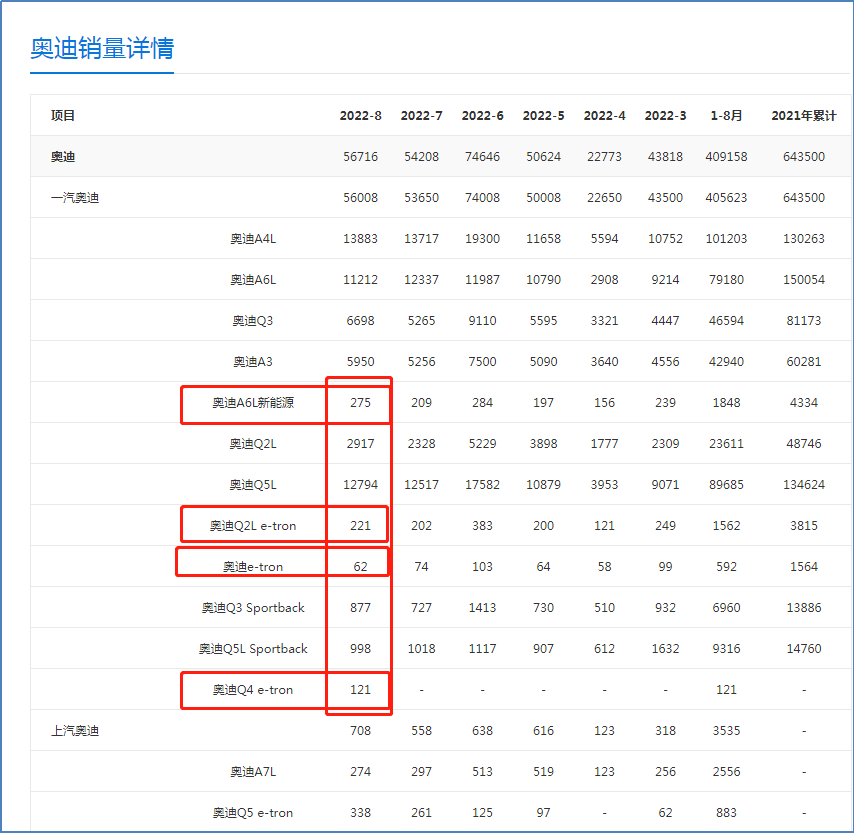Viewport: 854px width, 833px height.
Task: Select the 奥迪Q3 row label
Action: (253, 321)
